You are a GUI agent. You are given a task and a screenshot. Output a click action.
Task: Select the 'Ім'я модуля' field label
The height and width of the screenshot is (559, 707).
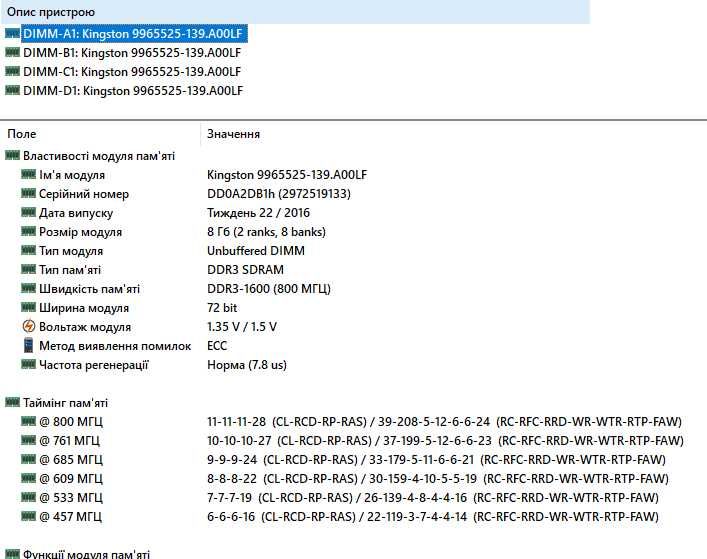click(x=72, y=175)
